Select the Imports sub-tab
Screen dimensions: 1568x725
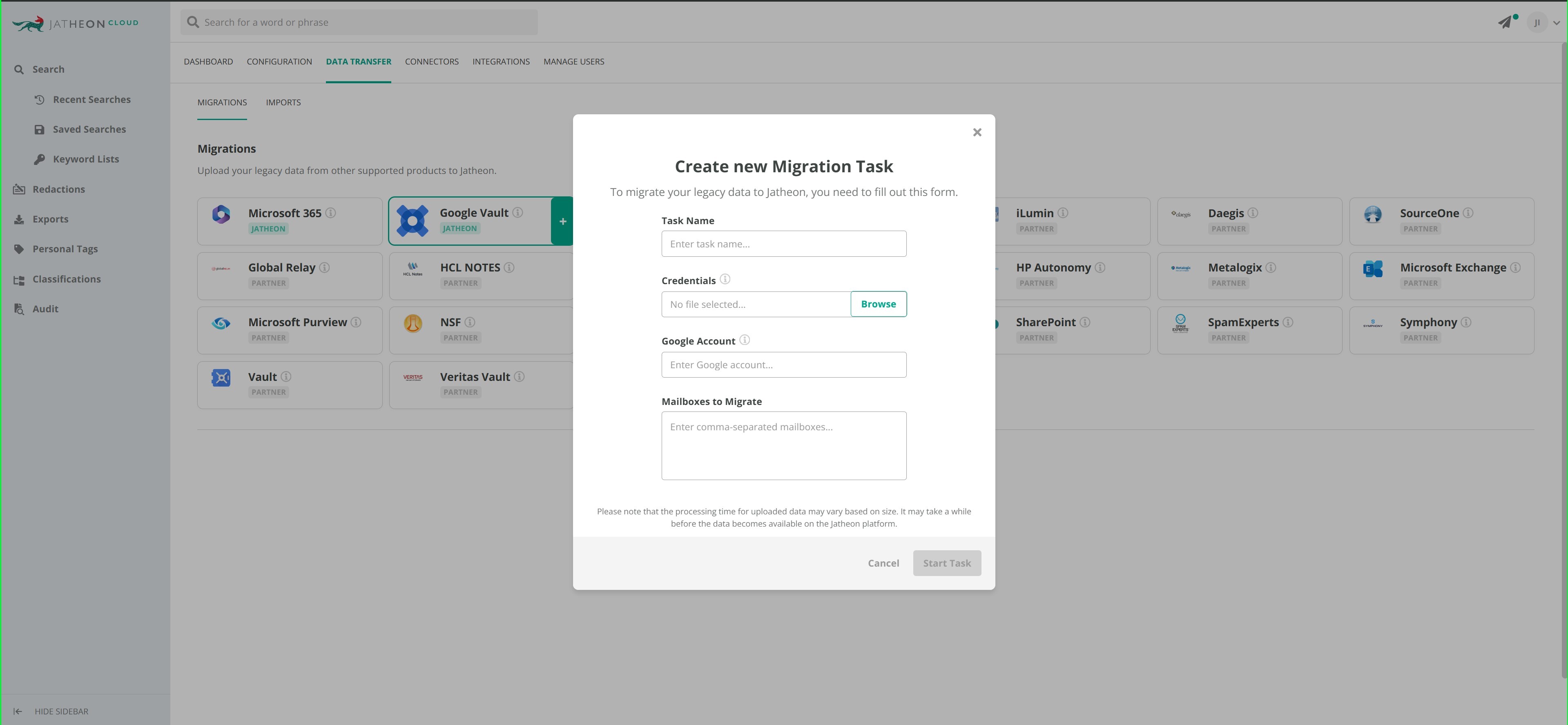coord(283,102)
